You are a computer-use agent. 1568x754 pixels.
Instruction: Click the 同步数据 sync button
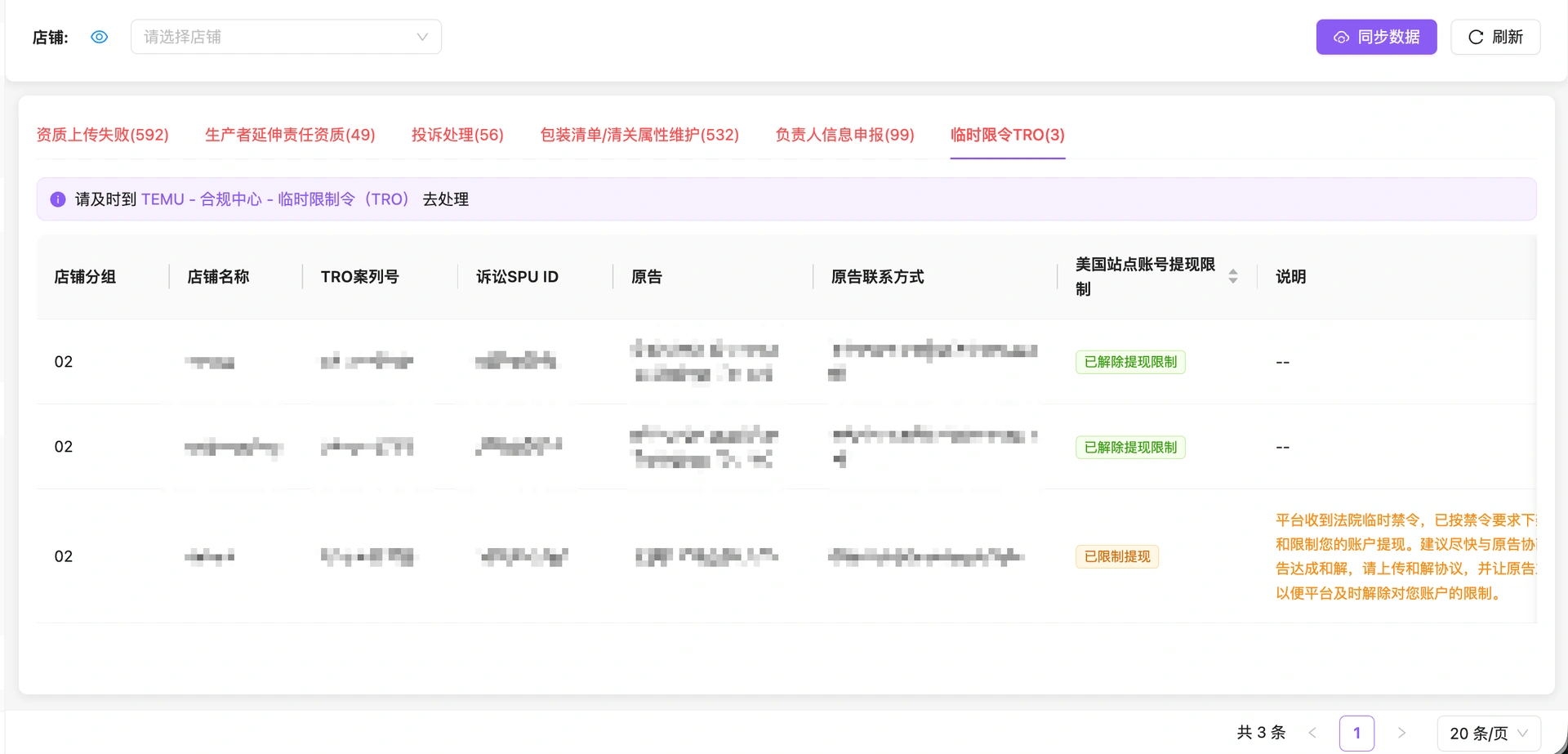[1376, 37]
